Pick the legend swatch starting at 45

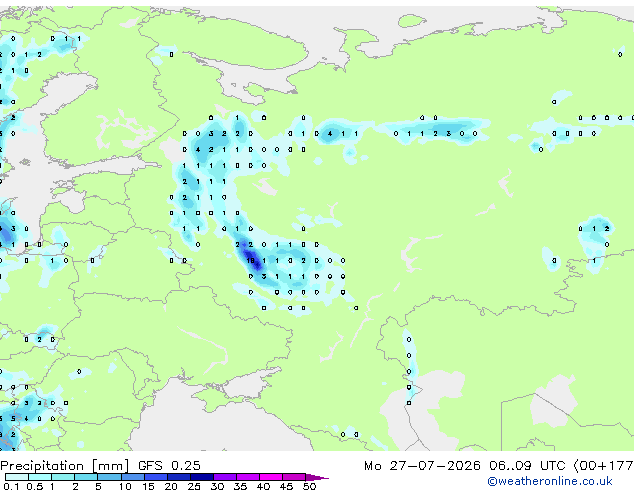pos(294,477)
